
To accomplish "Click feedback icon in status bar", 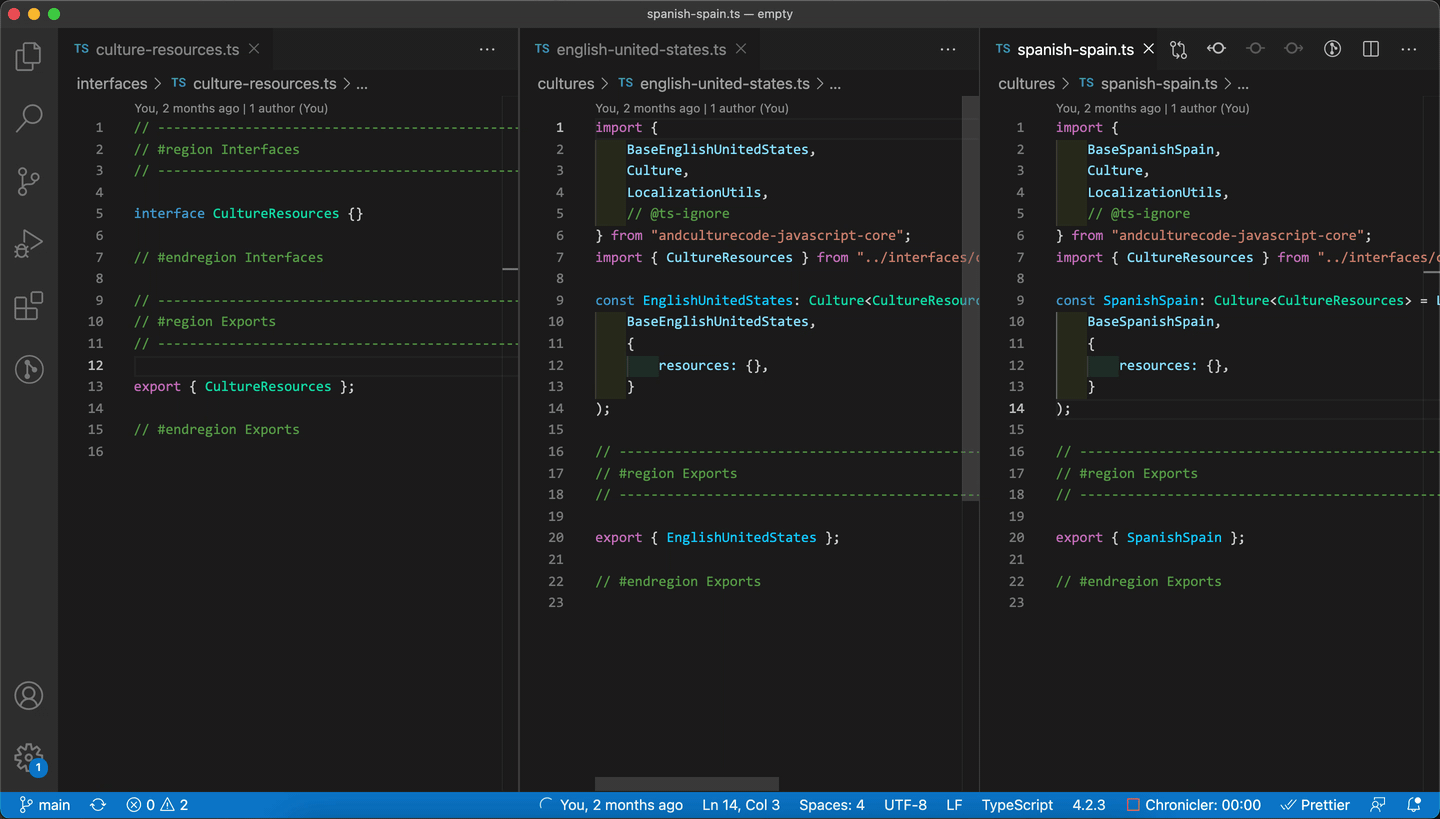I will tap(1378, 805).
